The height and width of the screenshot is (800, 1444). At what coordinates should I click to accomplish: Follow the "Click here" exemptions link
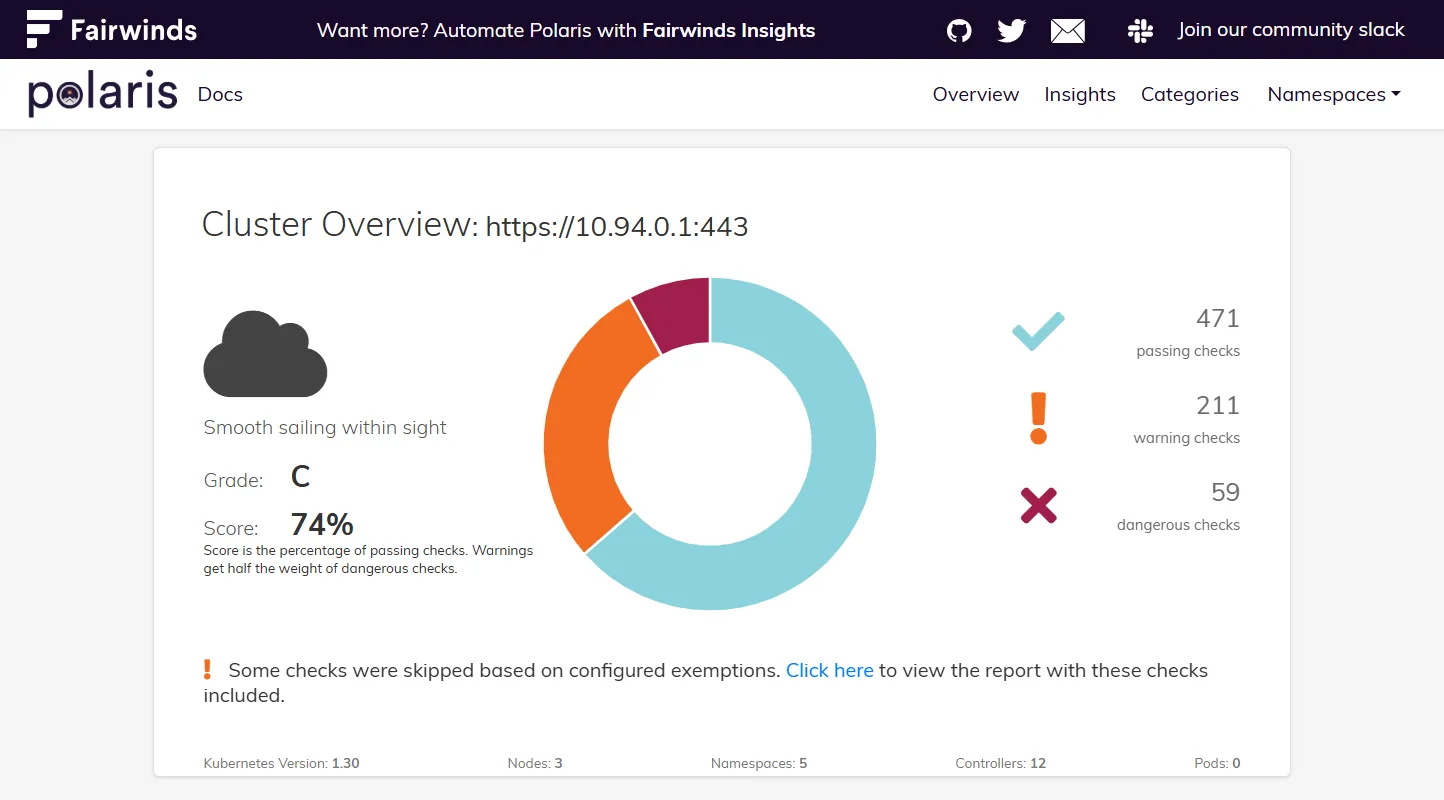coord(829,670)
